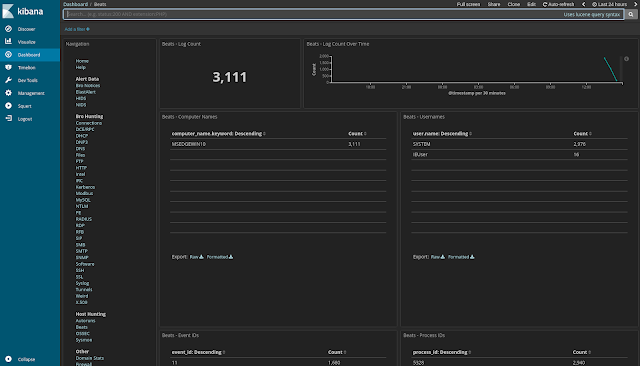
Task: Open Help link in Navigation panel
Action: point(80,67)
